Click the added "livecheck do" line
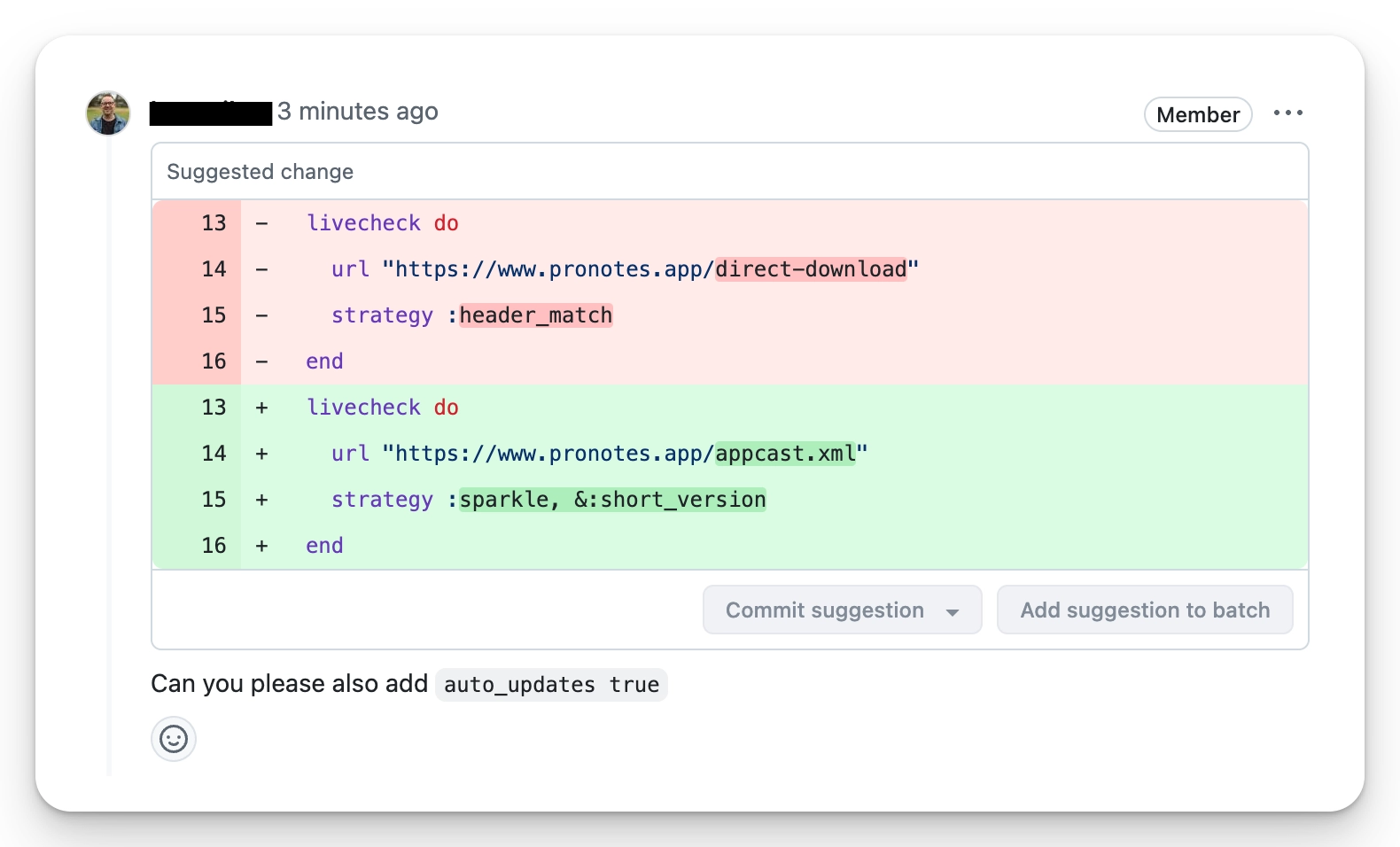This screenshot has height=847, width=1400. [x=382, y=408]
